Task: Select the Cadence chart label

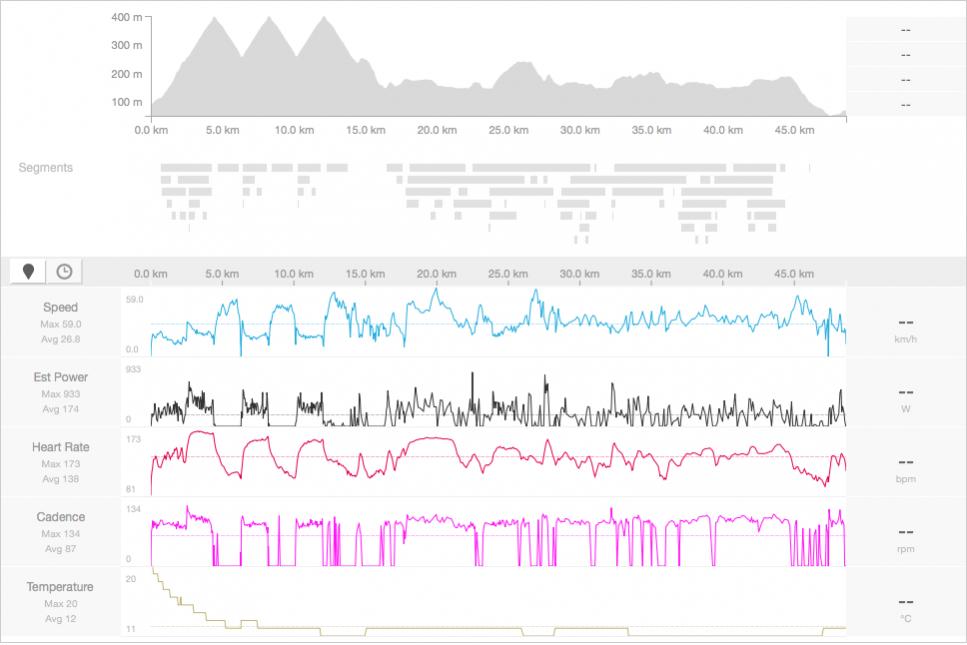Action: (60, 517)
